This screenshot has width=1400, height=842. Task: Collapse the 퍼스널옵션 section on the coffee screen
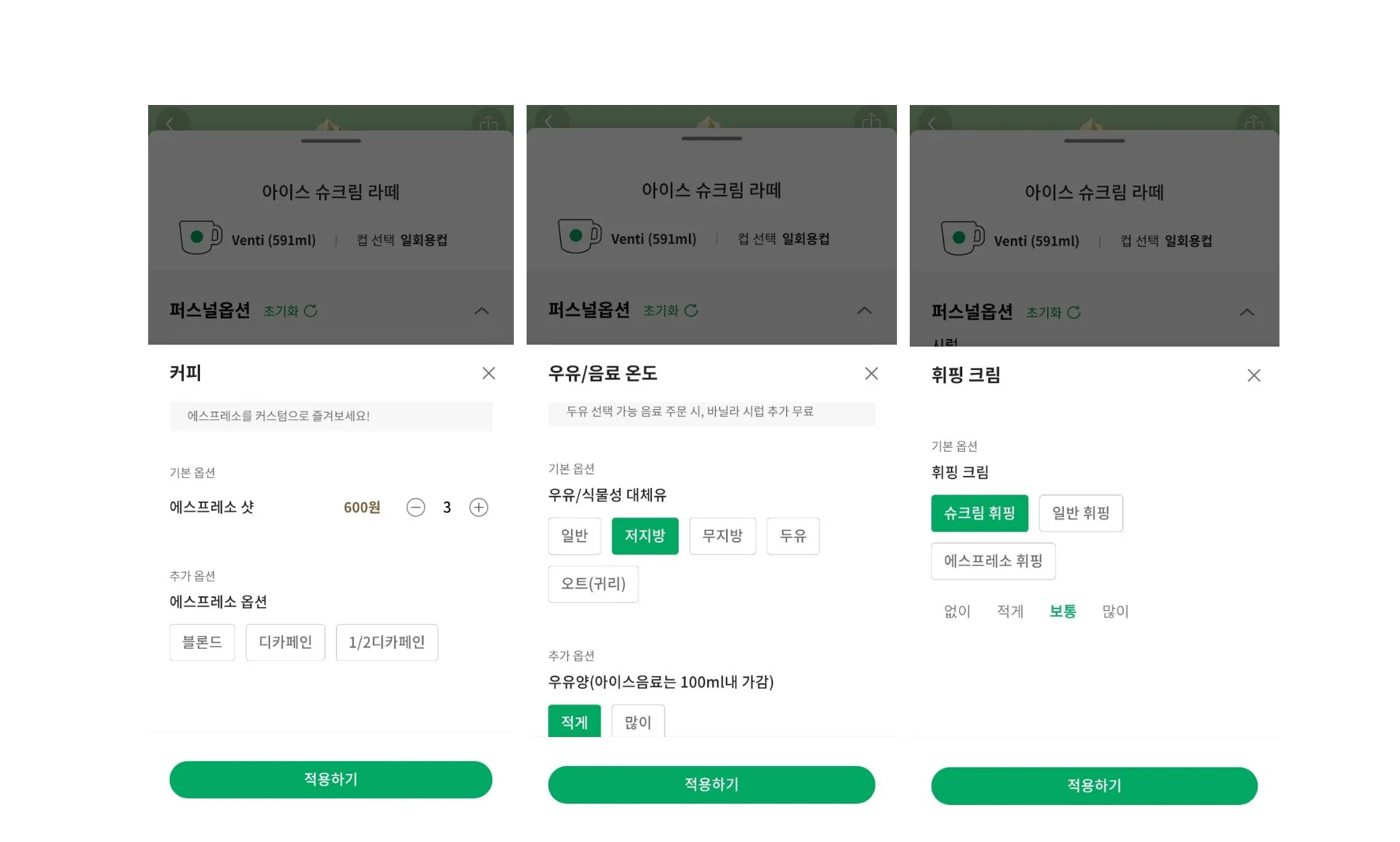[x=481, y=310]
